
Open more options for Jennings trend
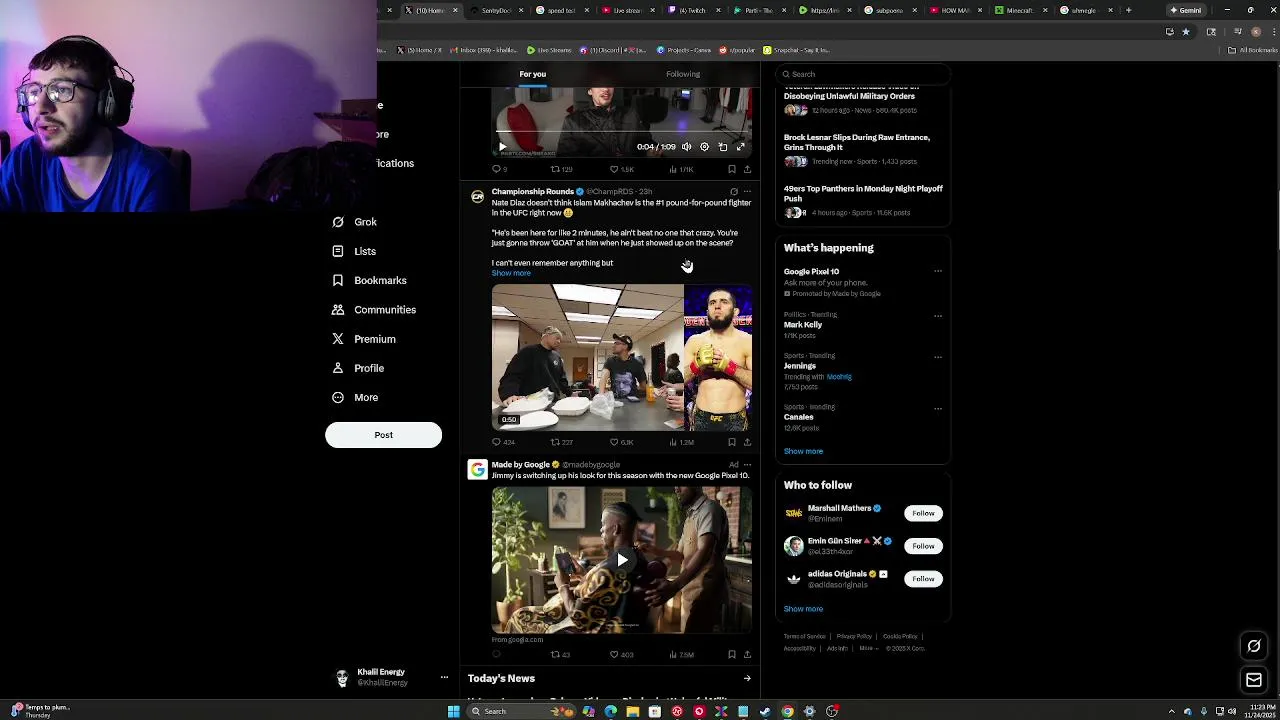(937, 357)
